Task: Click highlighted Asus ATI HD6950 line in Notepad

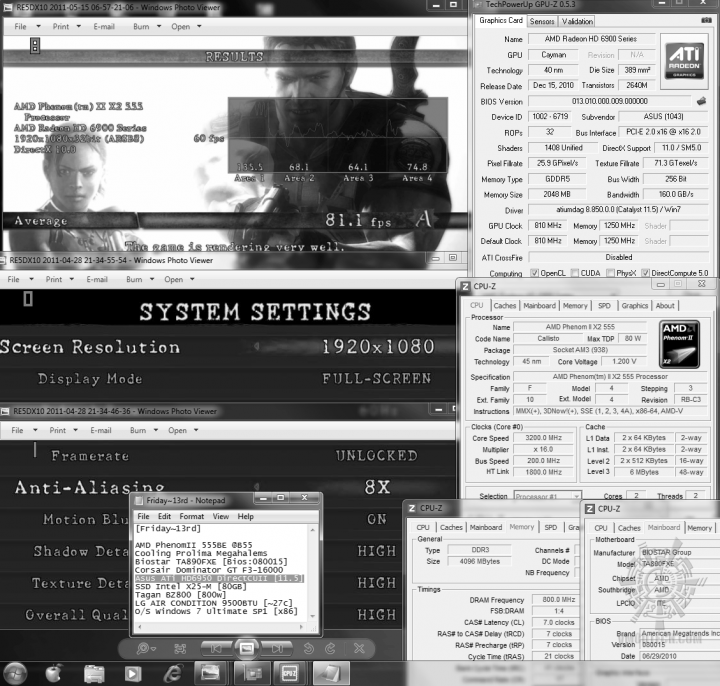Action: 219,578
